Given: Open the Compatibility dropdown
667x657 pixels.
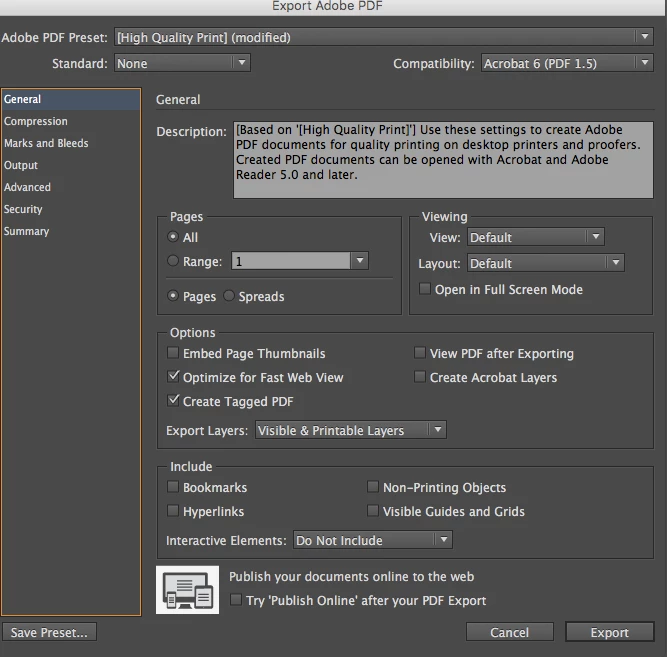Looking at the screenshot, I should (x=567, y=63).
